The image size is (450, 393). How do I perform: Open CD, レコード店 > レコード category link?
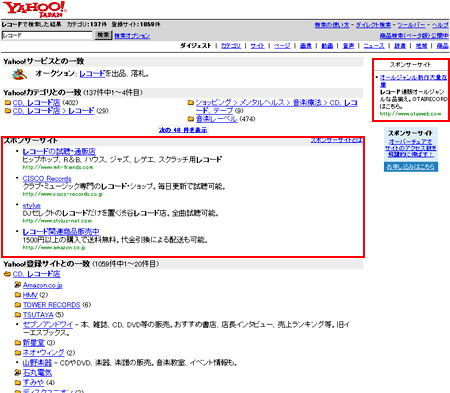53,111
